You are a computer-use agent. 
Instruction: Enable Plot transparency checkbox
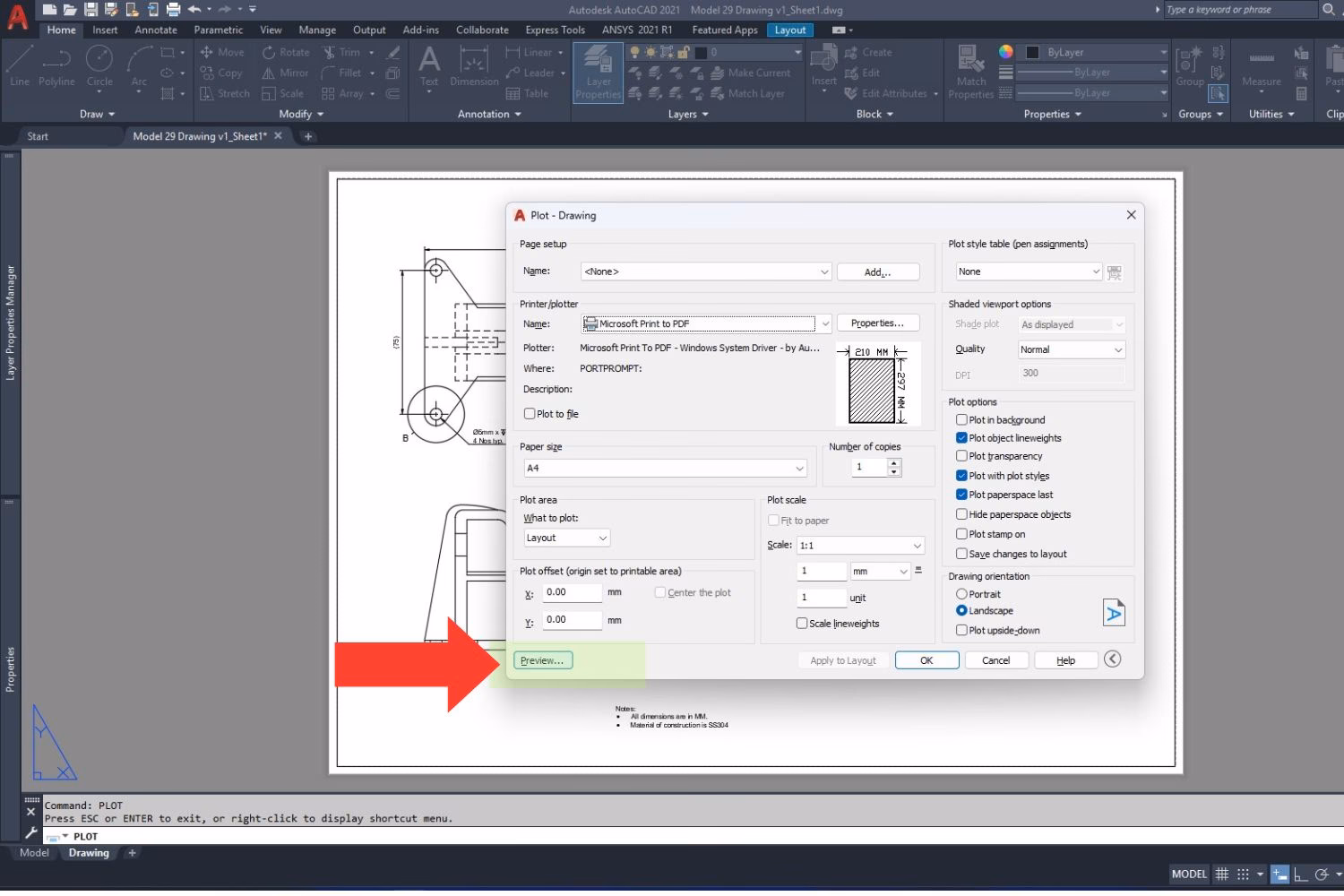coord(961,456)
